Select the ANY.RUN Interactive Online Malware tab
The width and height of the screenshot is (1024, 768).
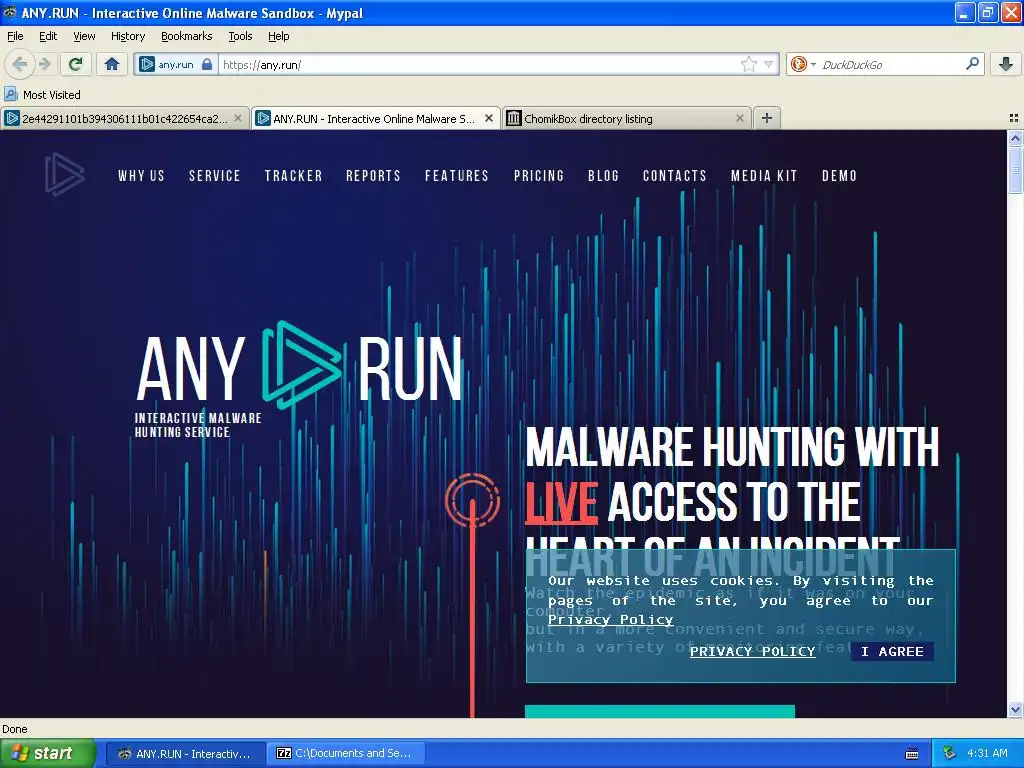coord(376,118)
